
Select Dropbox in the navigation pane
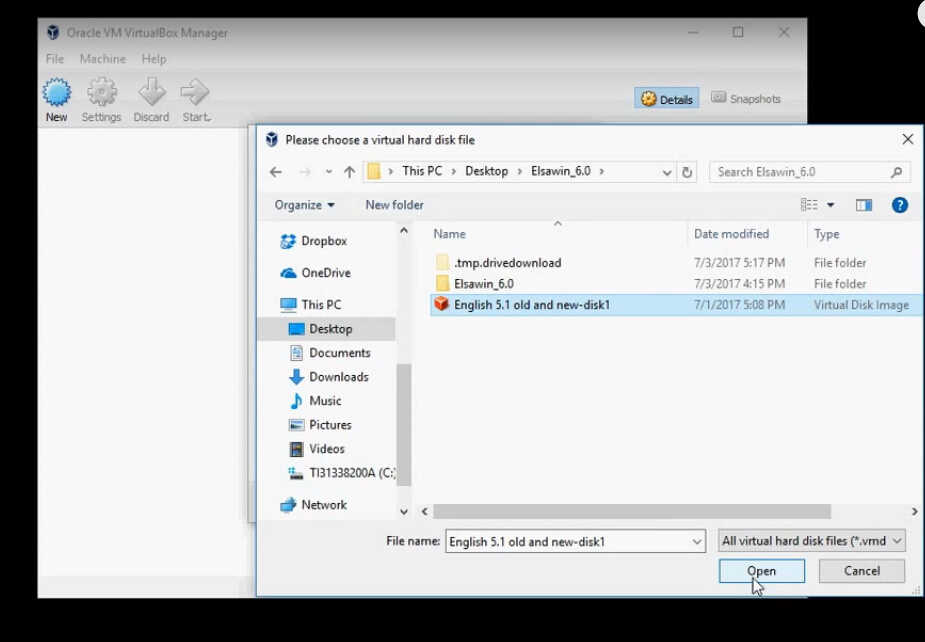click(313, 241)
